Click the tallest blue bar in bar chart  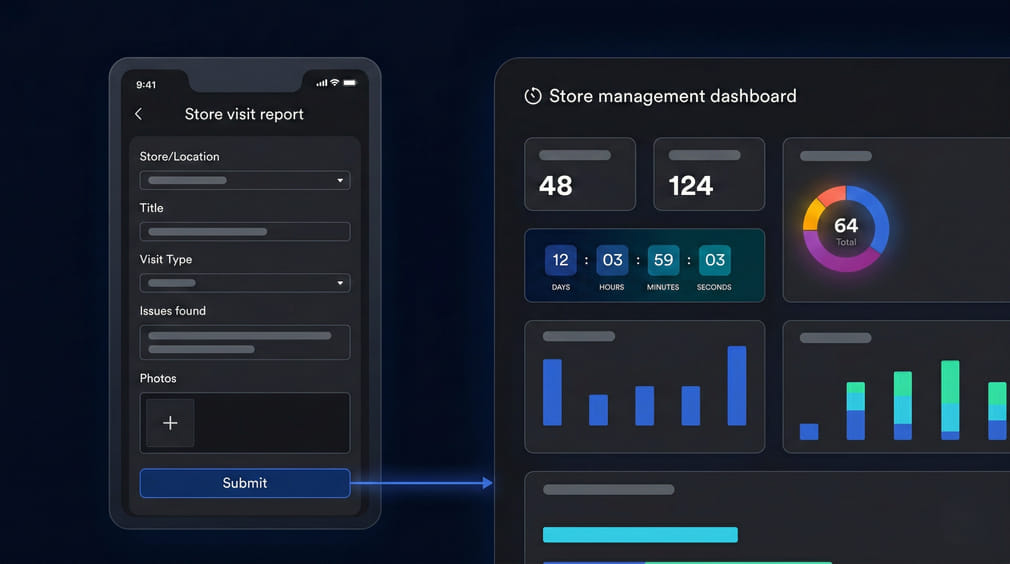pyautogui.click(x=737, y=386)
